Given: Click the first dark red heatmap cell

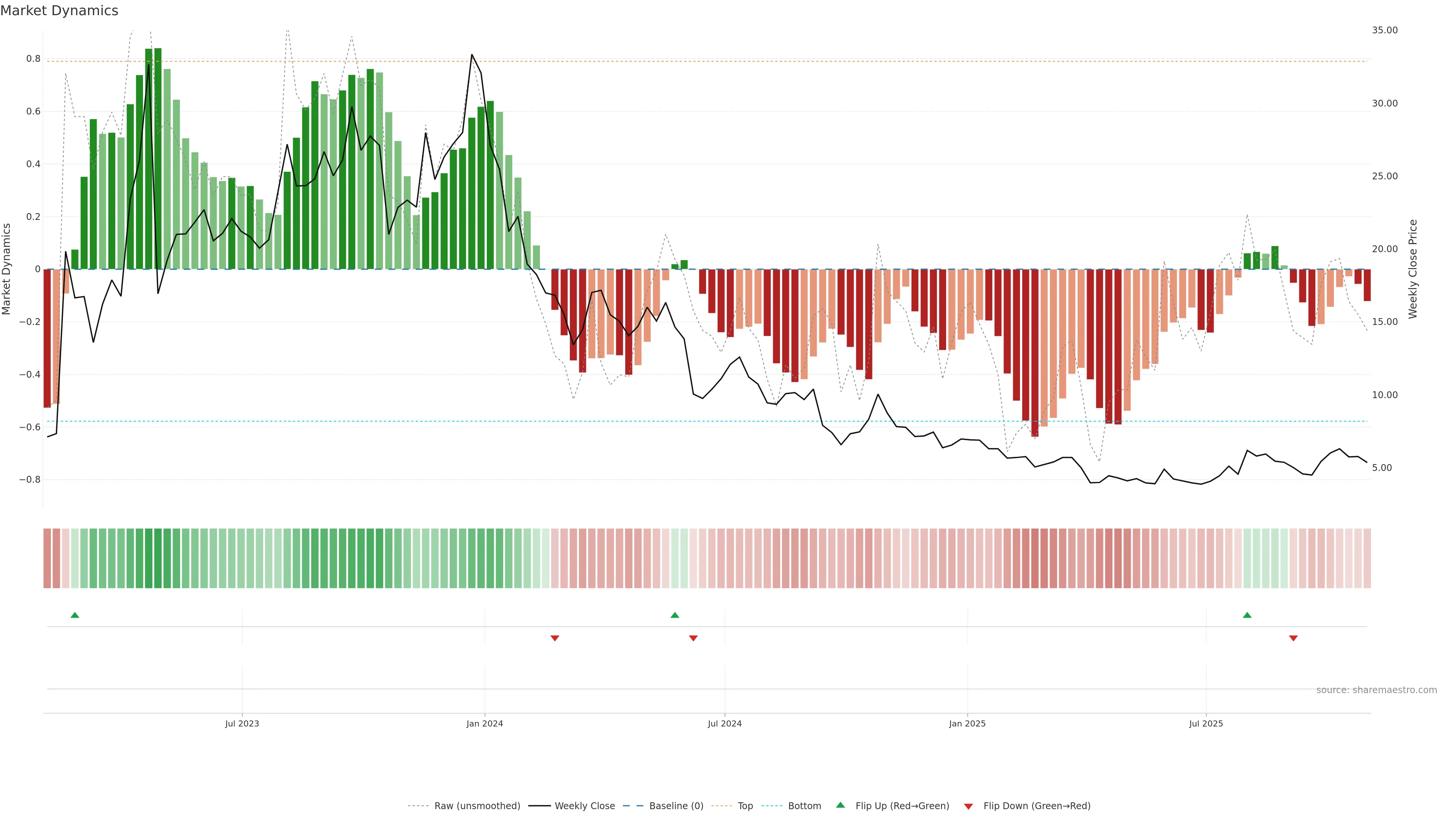Looking at the screenshot, I should pyautogui.click(x=47, y=559).
